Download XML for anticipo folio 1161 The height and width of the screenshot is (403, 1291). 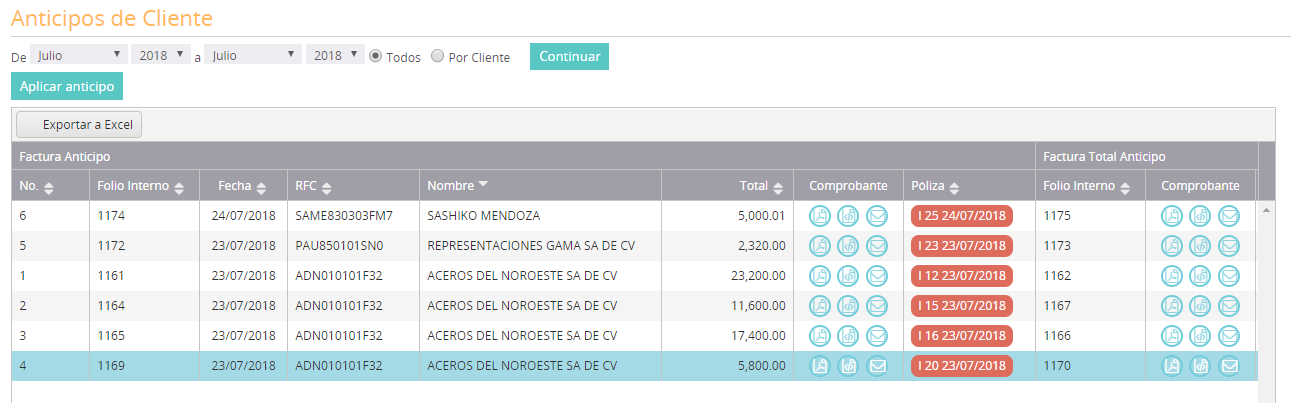point(848,275)
